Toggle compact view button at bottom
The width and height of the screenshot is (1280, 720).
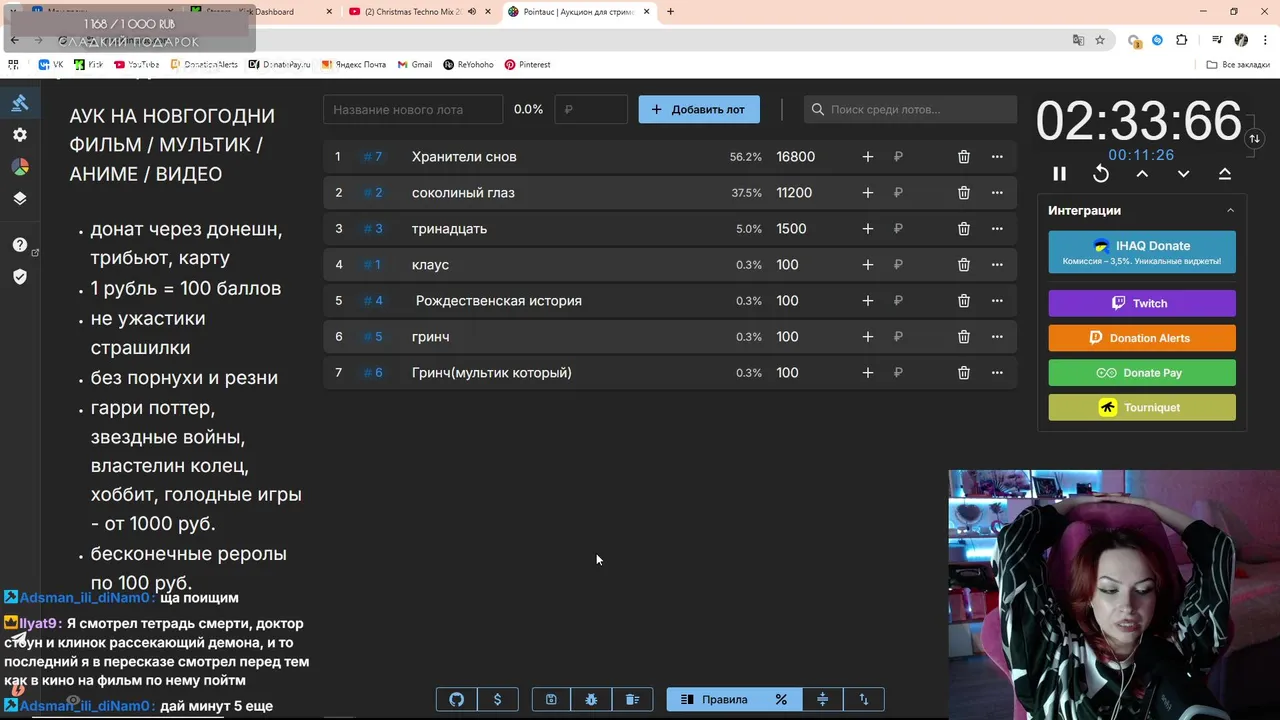(822, 700)
